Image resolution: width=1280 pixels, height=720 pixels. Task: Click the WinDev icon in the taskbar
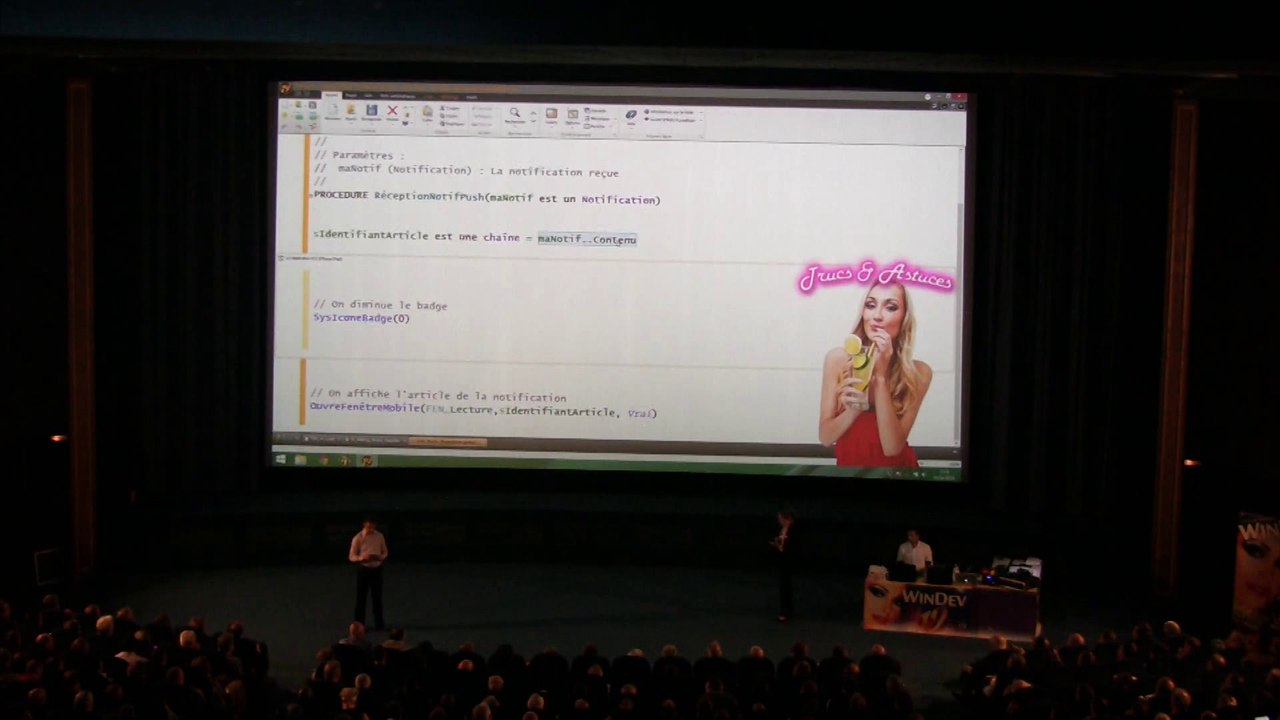[x=367, y=460]
